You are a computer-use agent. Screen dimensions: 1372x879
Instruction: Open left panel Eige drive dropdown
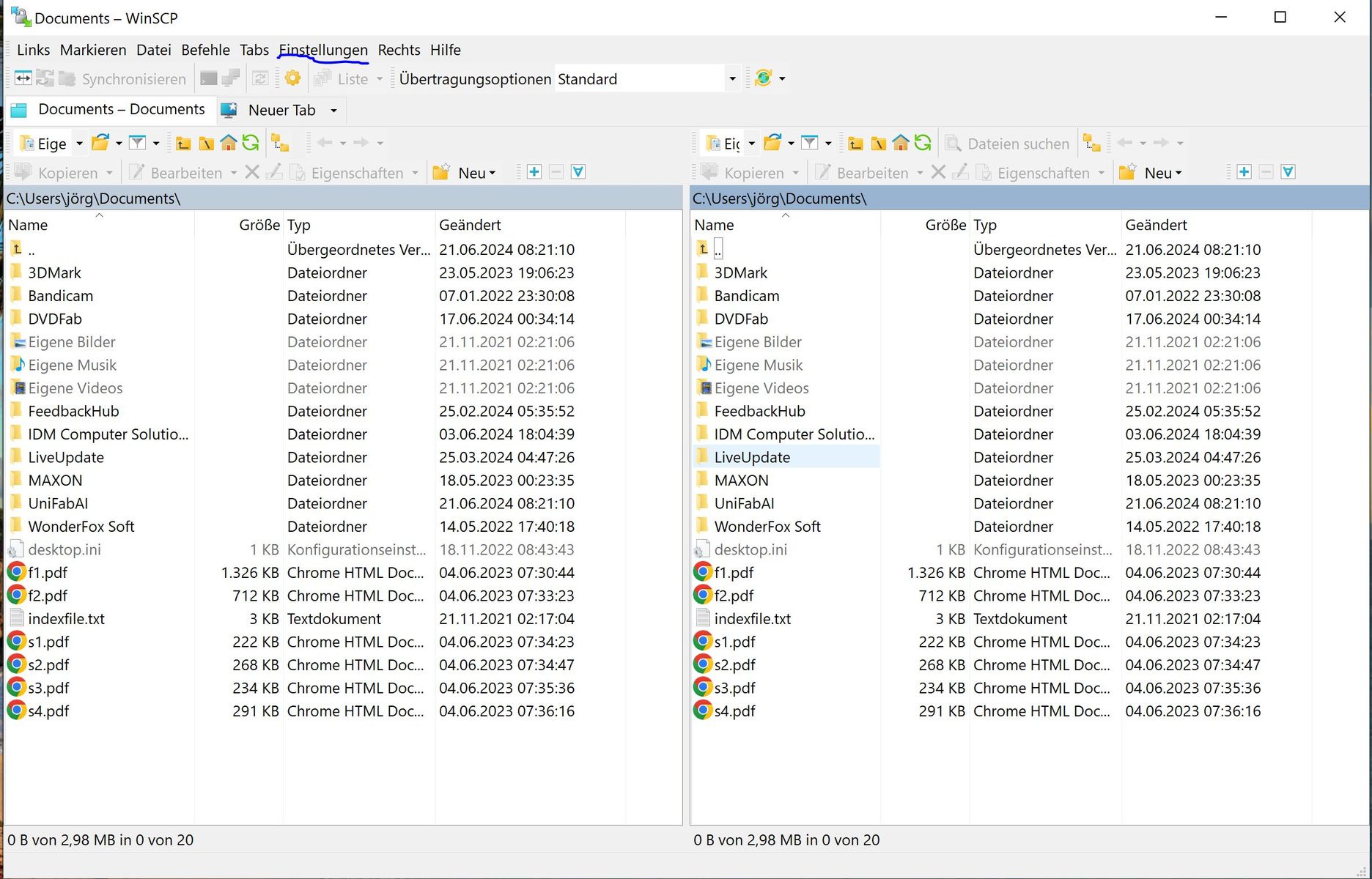coord(79,144)
